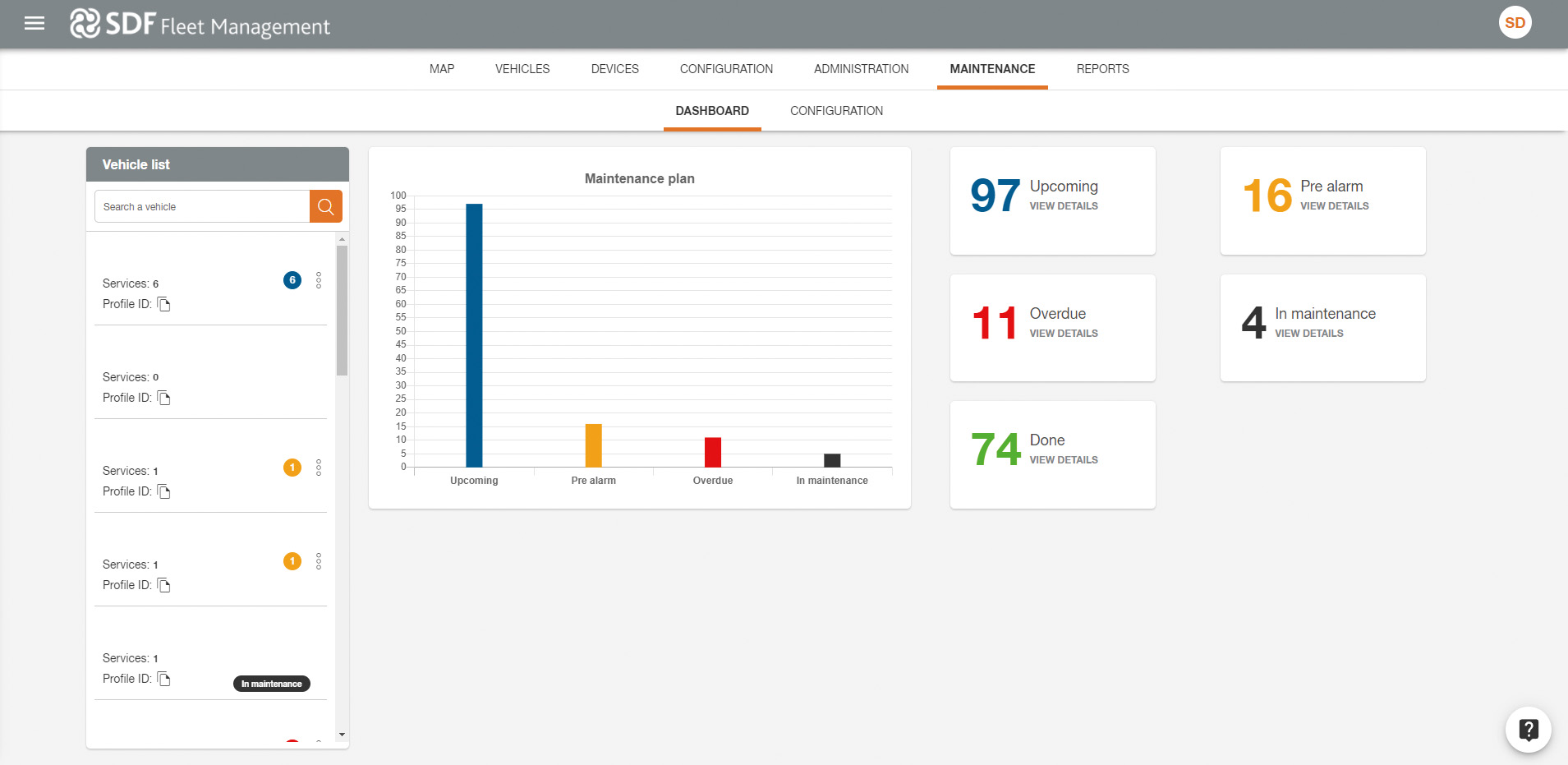Click the In maintenance axis label
Screen dimensions: 1568x765
pos(832,481)
